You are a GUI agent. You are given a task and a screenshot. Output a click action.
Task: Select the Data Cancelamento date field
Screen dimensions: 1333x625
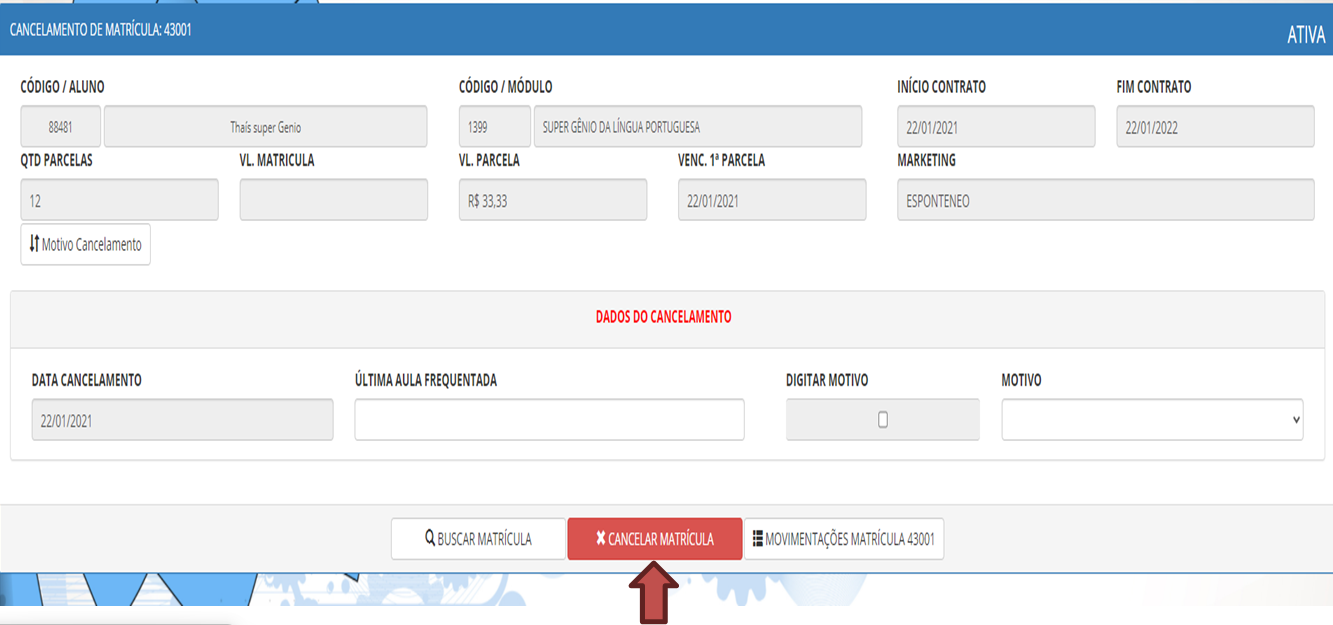[182, 421]
